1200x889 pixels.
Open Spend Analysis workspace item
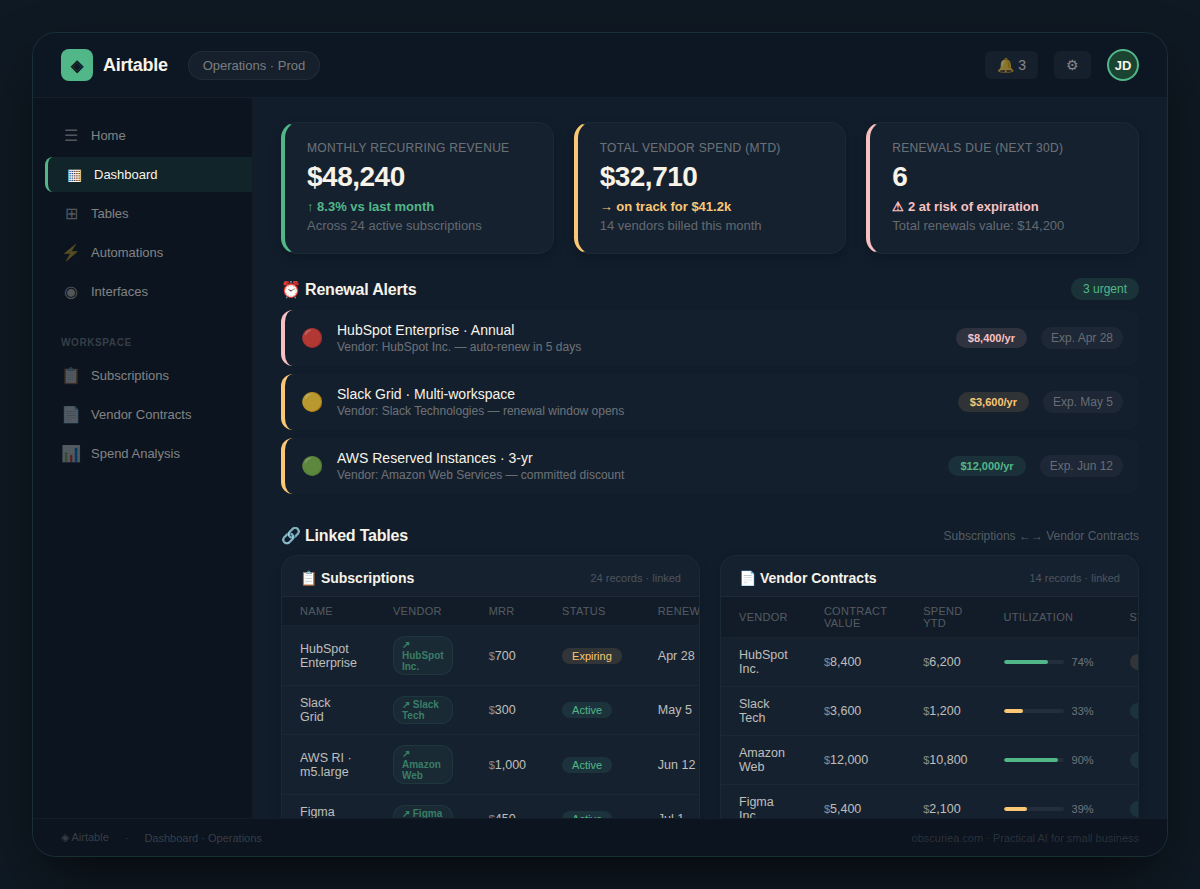tap(148, 453)
